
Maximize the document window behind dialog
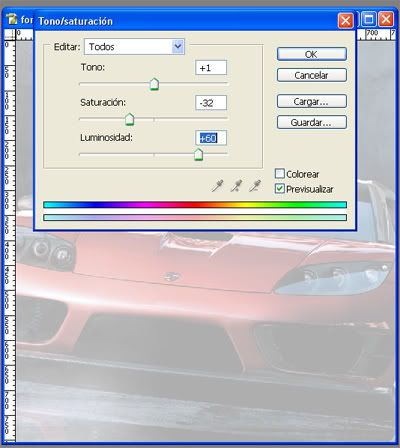click(x=369, y=19)
